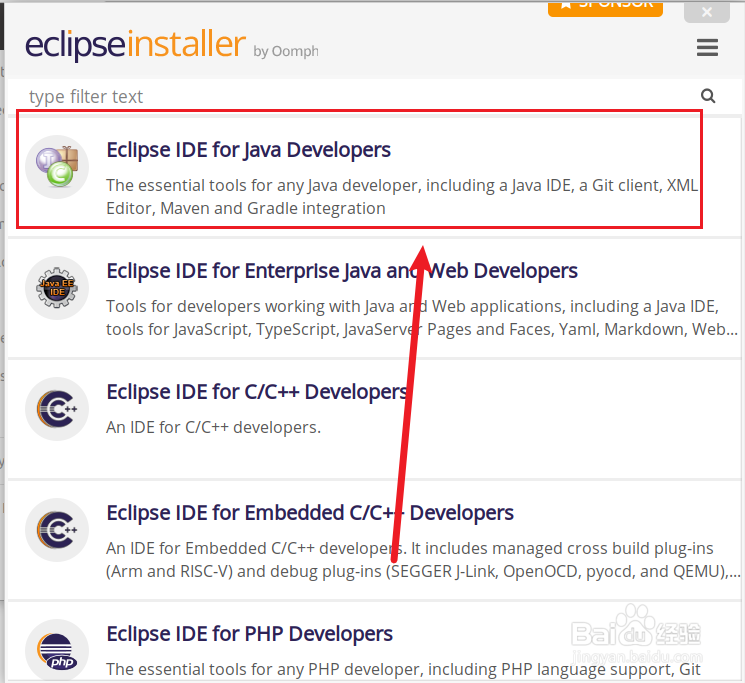Click the 'by Oomph' label

(x=286, y=51)
